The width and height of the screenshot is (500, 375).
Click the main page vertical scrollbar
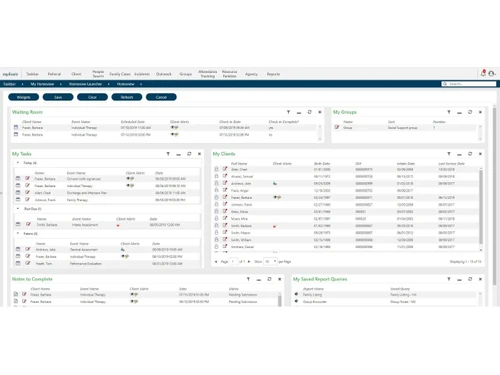(x=494, y=197)
